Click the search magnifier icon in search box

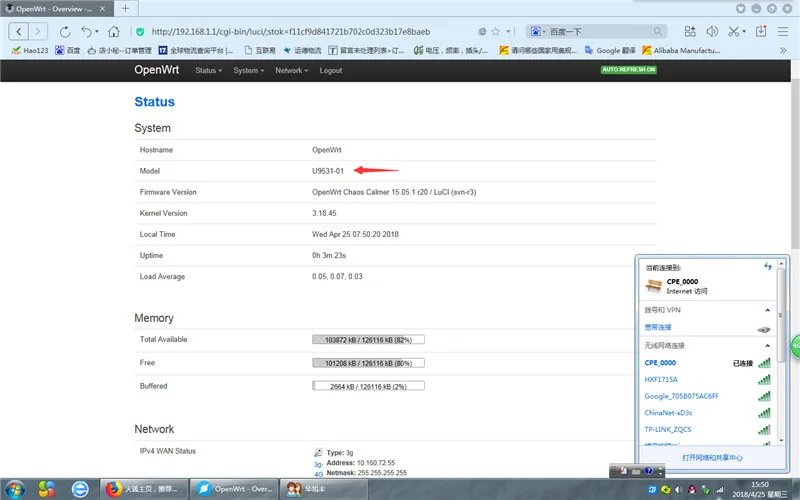click(658, 32)
